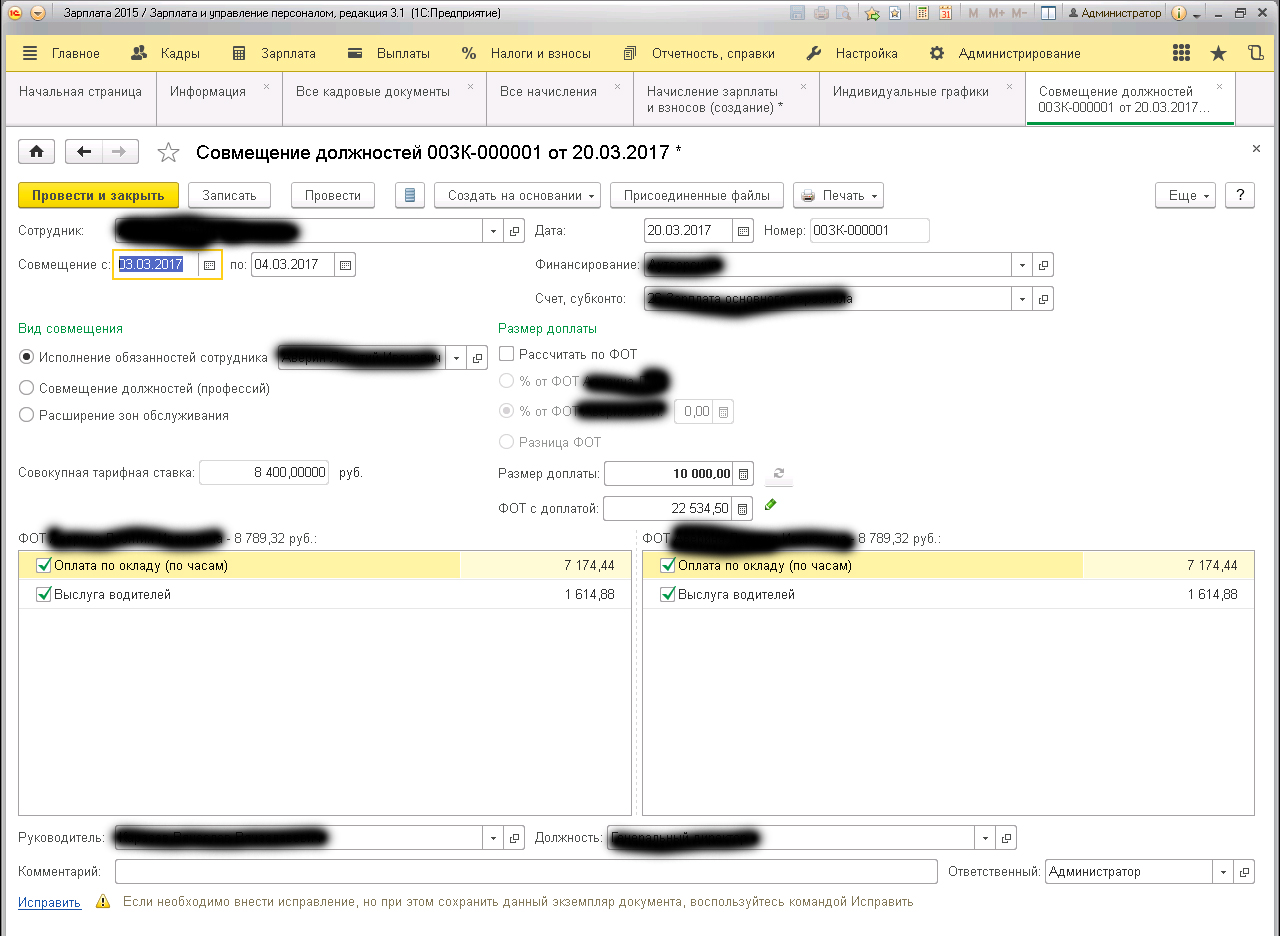Add document to favorites with star outline icon
Viewport: 1280px width, 936px height.
click(169, 152)
